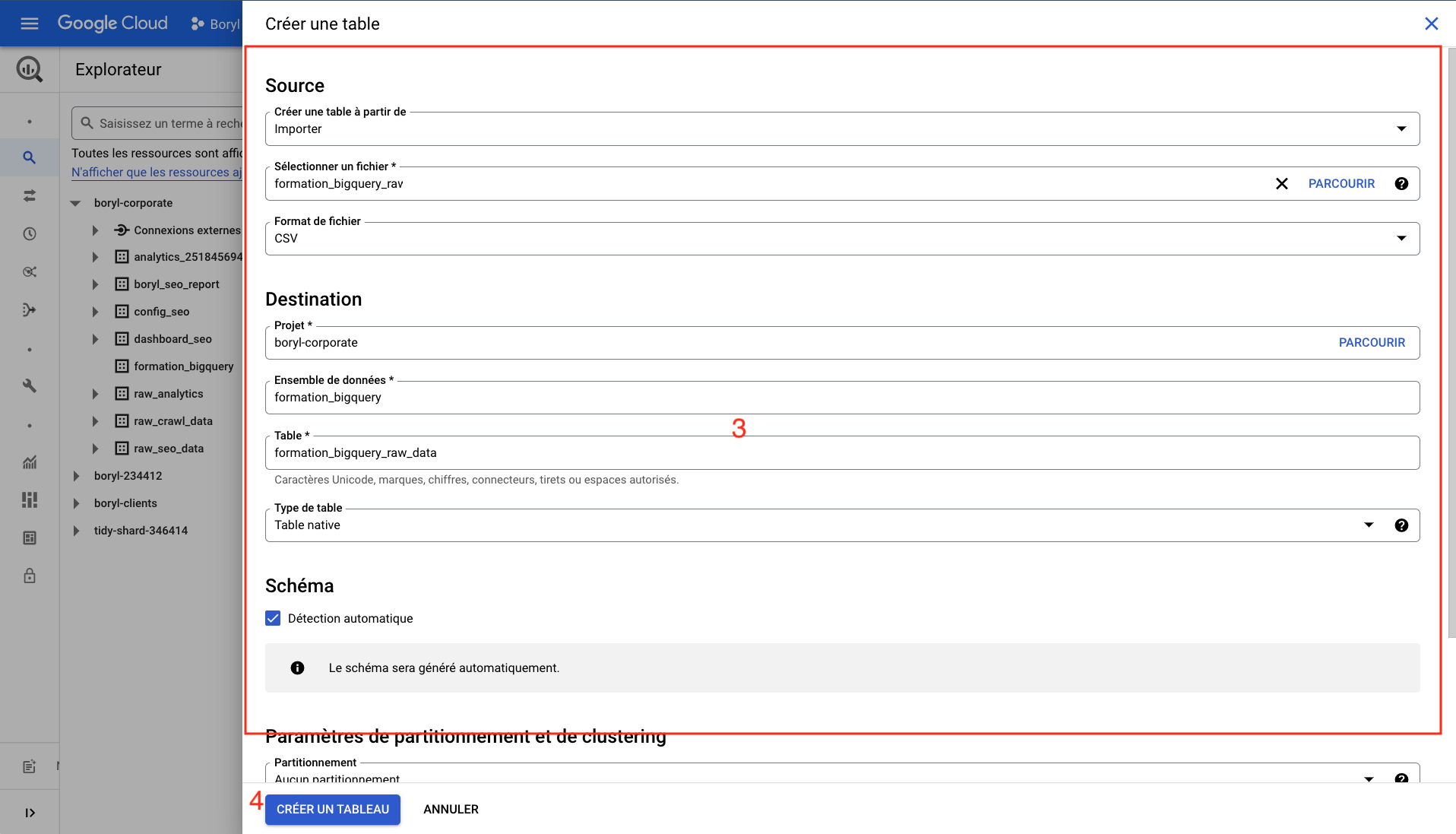Click the capacity lock icon in sidebar

pos(30,576)
